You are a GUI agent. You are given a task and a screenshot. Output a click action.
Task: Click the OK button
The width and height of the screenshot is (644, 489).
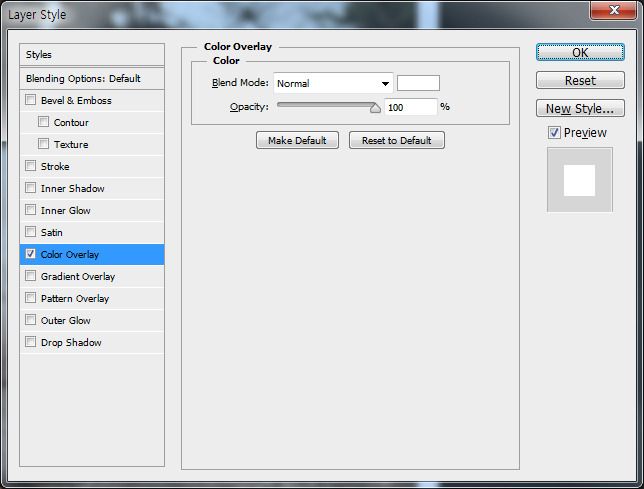point(580,53)
